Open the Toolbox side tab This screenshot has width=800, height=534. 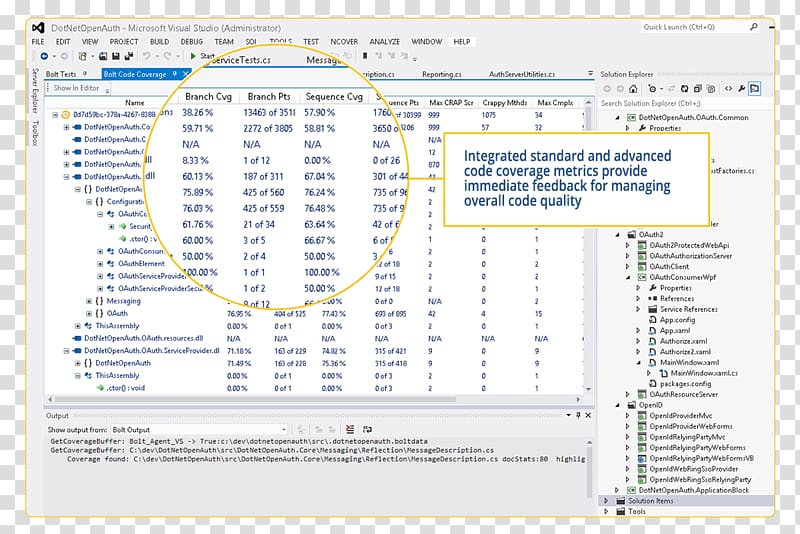35,133
